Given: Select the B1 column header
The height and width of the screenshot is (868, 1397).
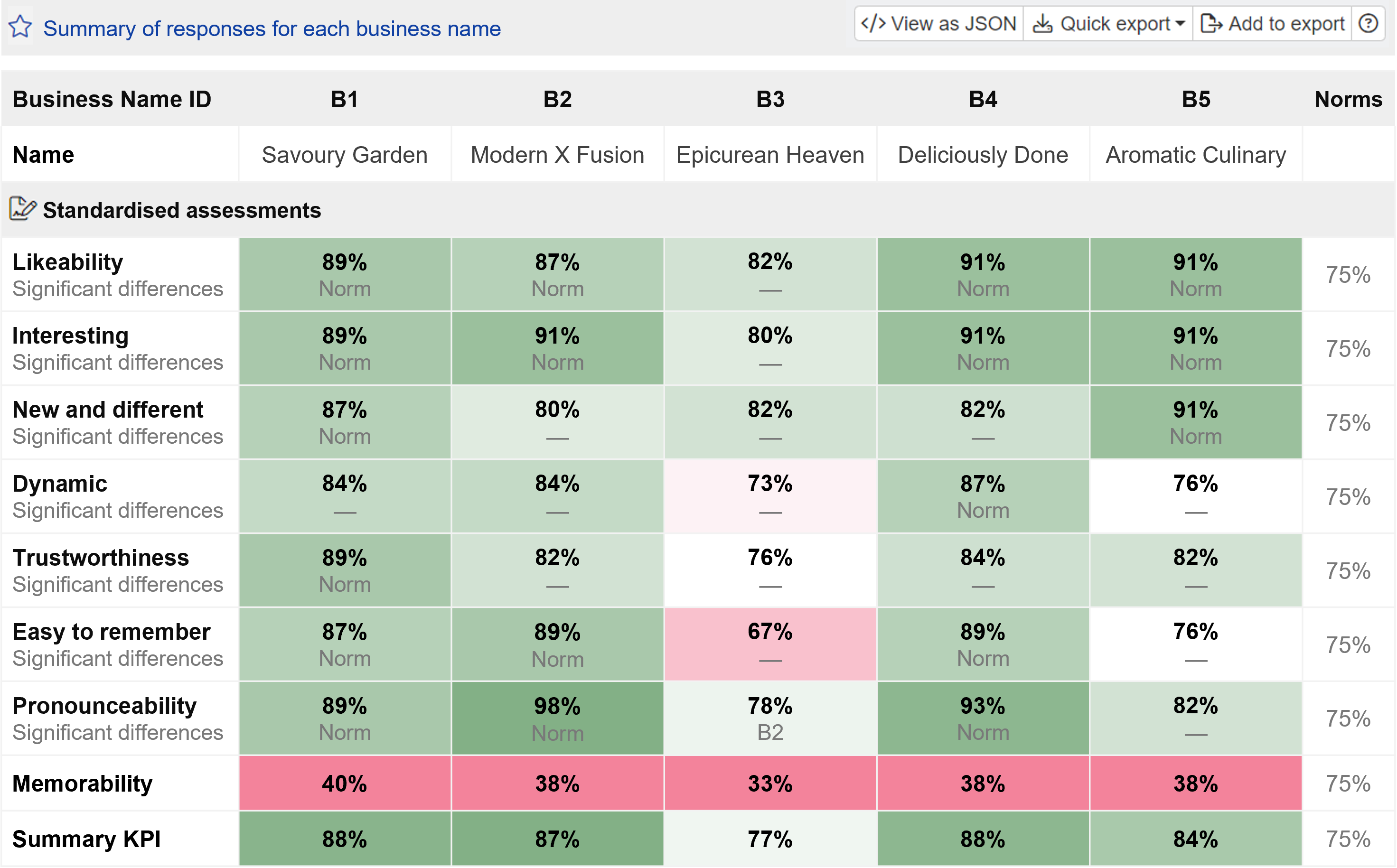Looking at the screenshot, I should click(345, 99).
